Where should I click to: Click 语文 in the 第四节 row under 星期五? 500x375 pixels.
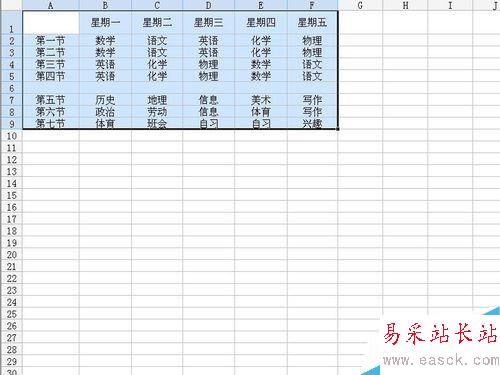coord(312,76)
